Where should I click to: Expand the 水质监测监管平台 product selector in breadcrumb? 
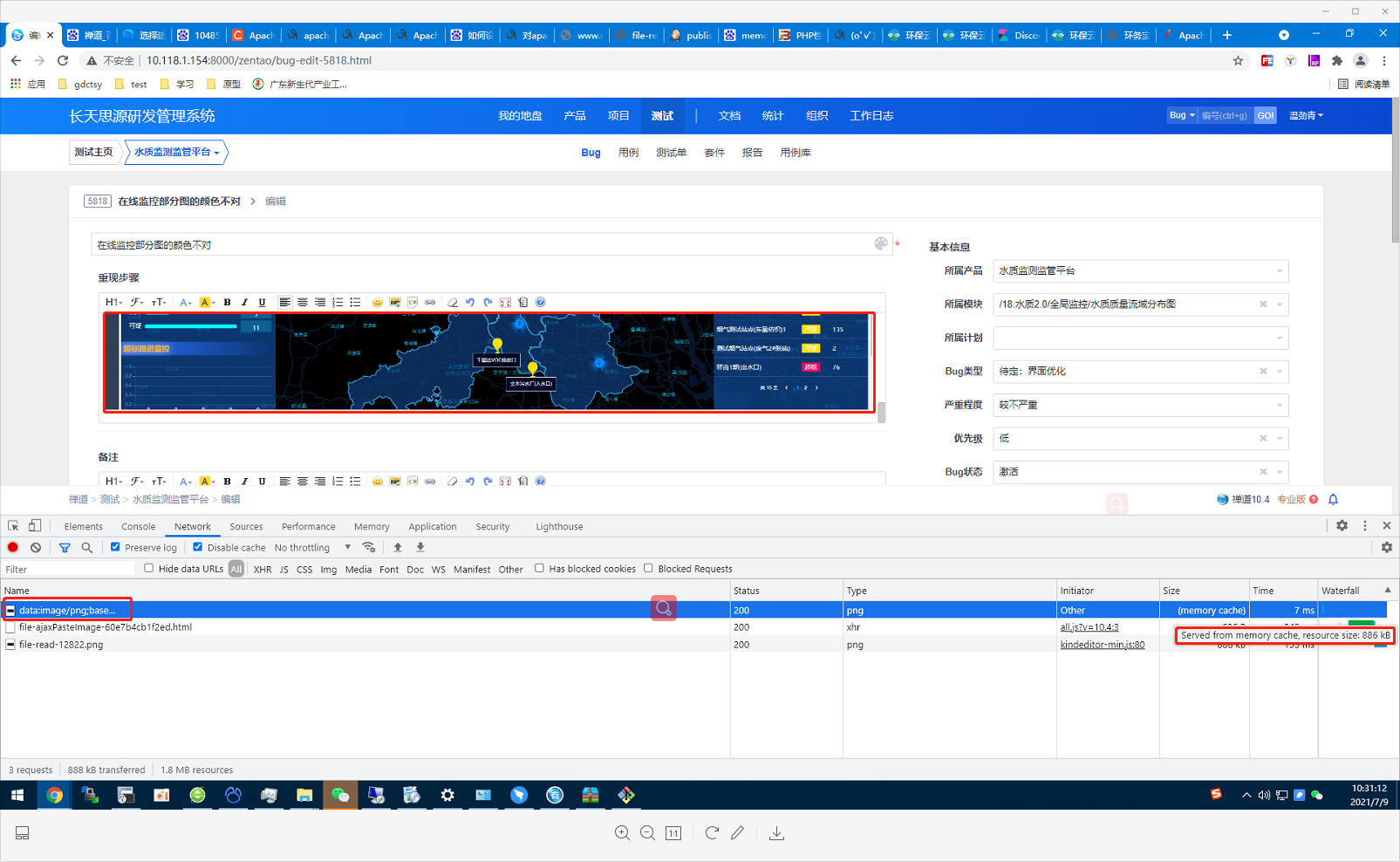(176, 152)
